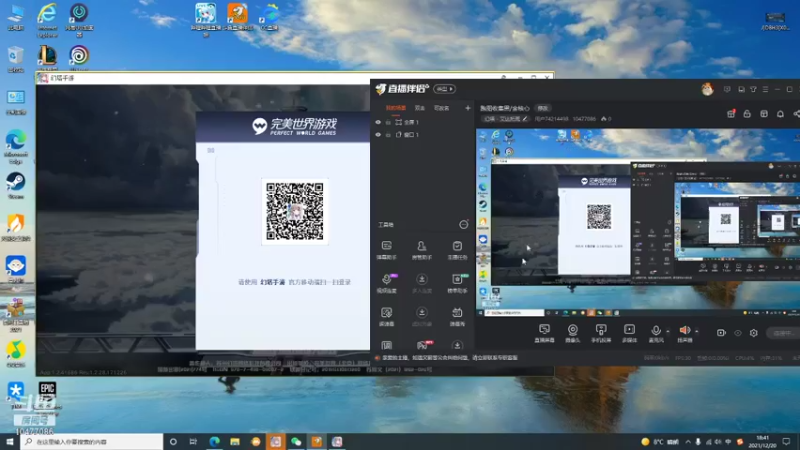Screen dimensions: 800x450
Task: Select the active orange 我的场景 tab
Action: pyautogui.click(x=395, y=108)
